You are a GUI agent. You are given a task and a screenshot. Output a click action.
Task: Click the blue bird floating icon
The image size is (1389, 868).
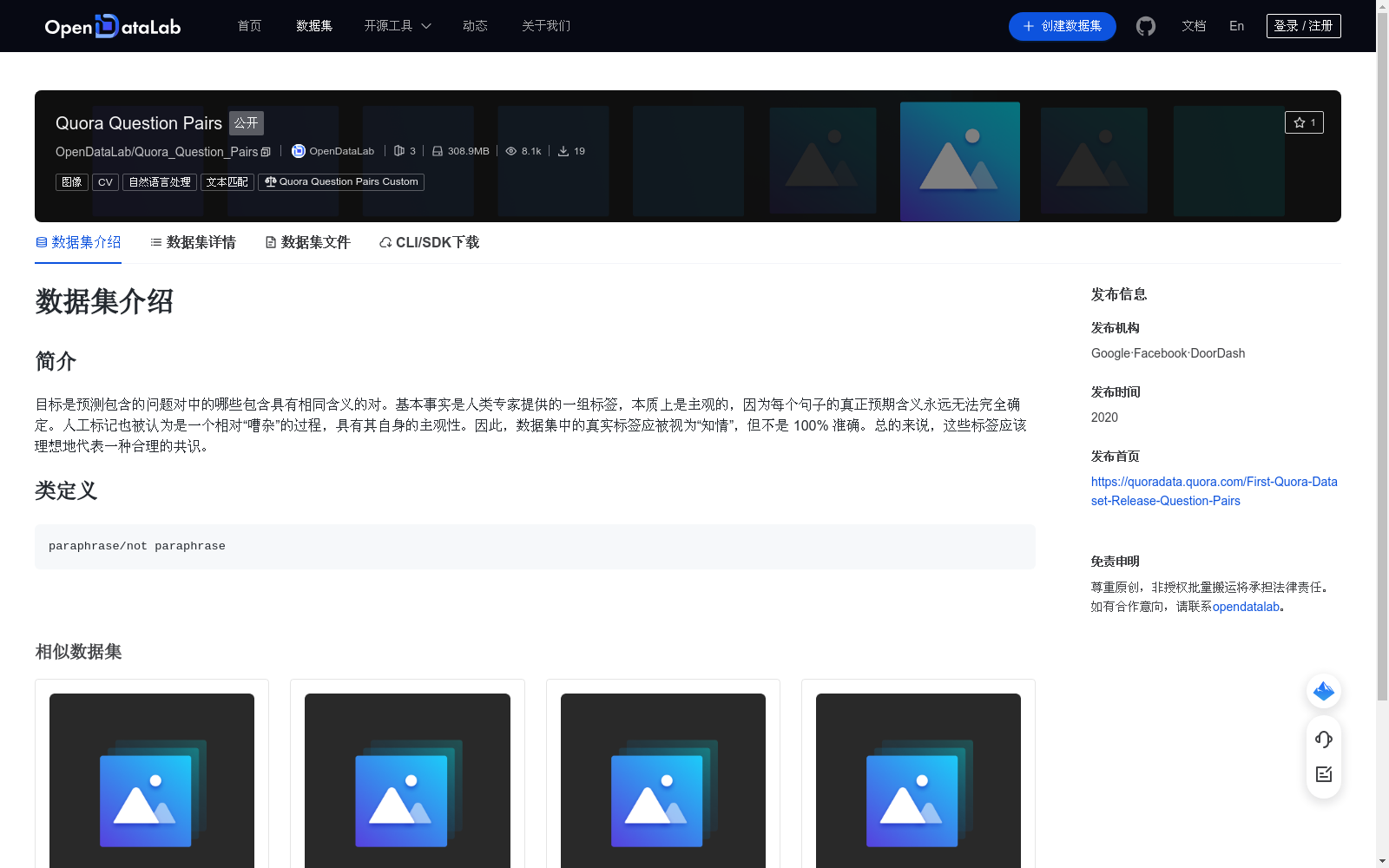(1324, 691)
